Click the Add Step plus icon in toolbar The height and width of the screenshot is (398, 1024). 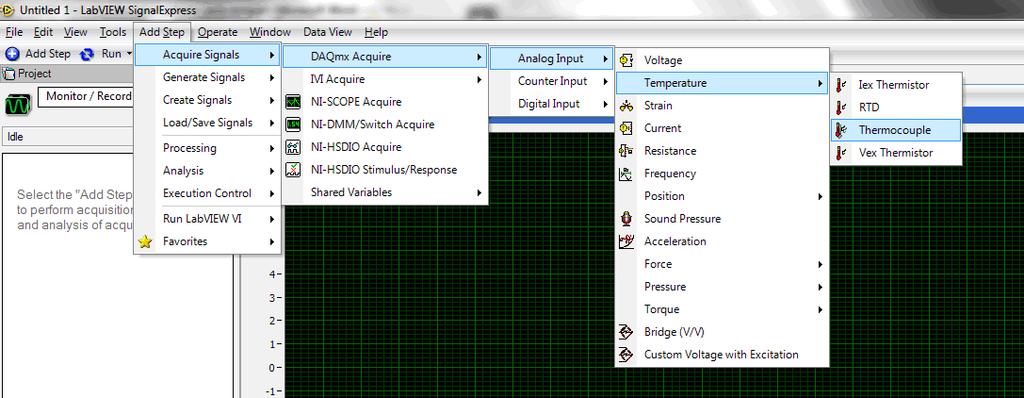tap(12, 54)
